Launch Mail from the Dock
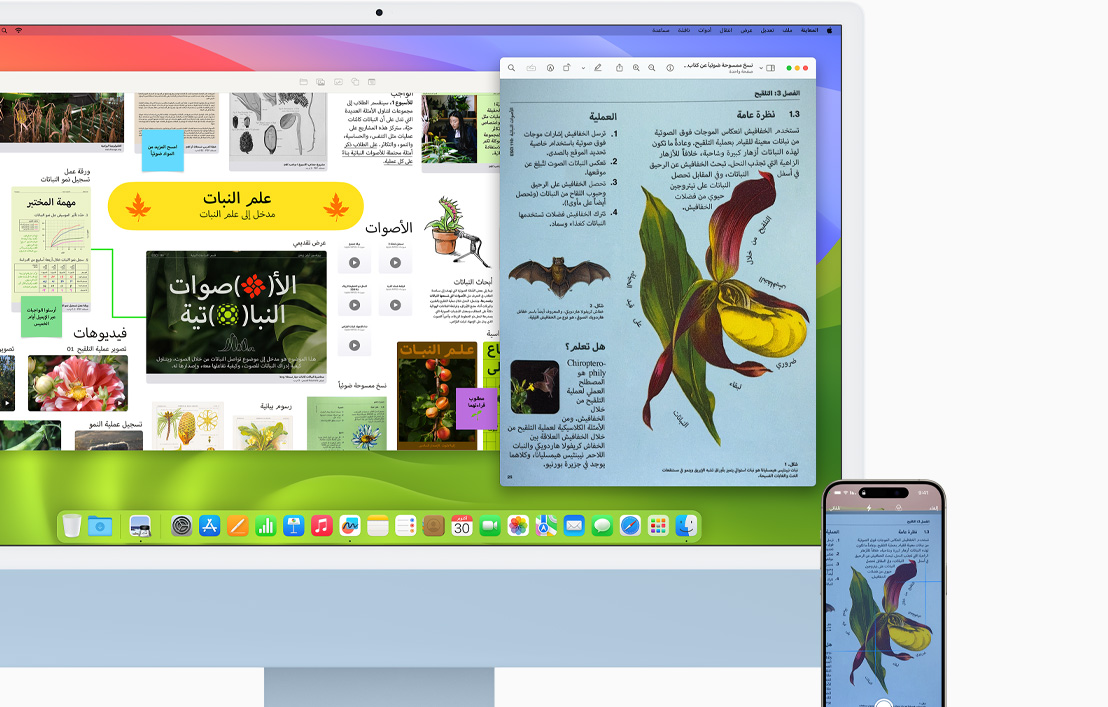1108x707 pixels. coord(574,526)
